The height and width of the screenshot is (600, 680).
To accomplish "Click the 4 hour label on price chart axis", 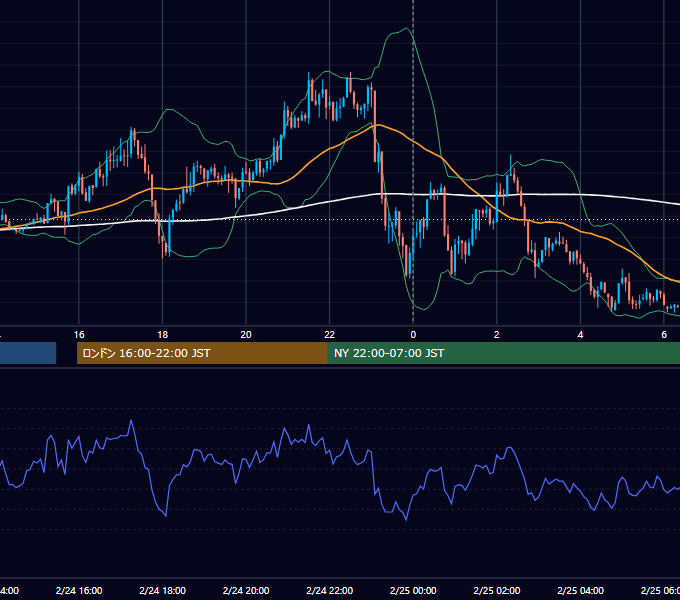I will [x=580, y=335].
